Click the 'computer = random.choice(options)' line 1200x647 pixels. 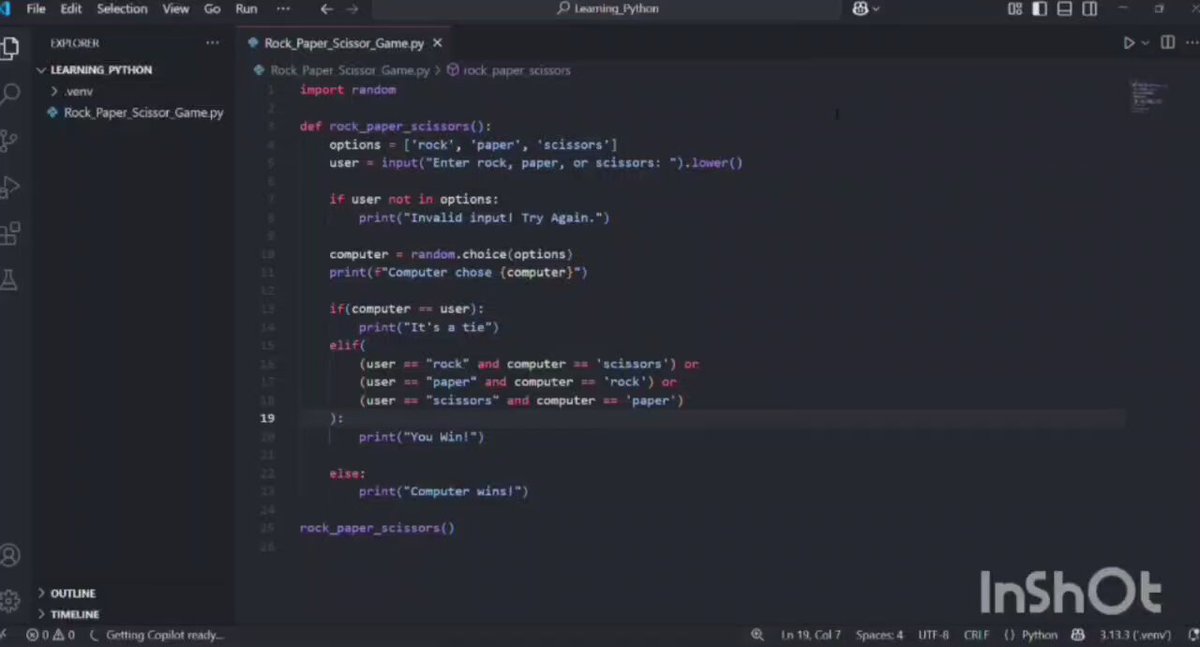tap(451, 254)
